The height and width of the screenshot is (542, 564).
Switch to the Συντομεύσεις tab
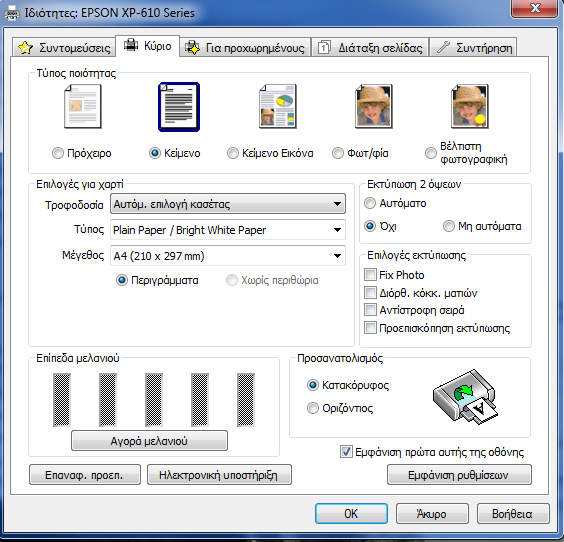pyautogui.click(x=64, y=47)
